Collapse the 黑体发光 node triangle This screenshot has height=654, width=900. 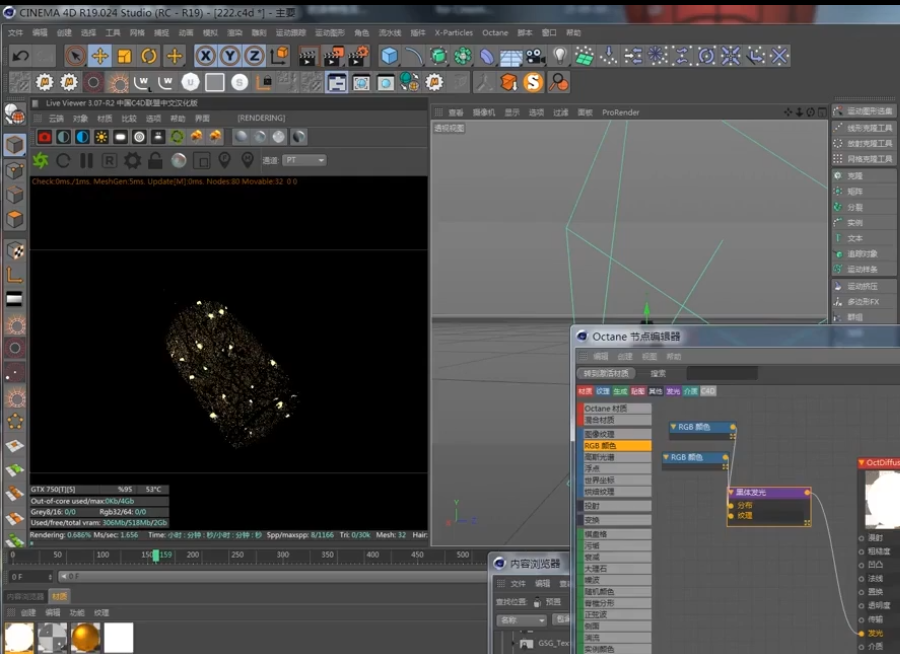[x=731, y=492]
